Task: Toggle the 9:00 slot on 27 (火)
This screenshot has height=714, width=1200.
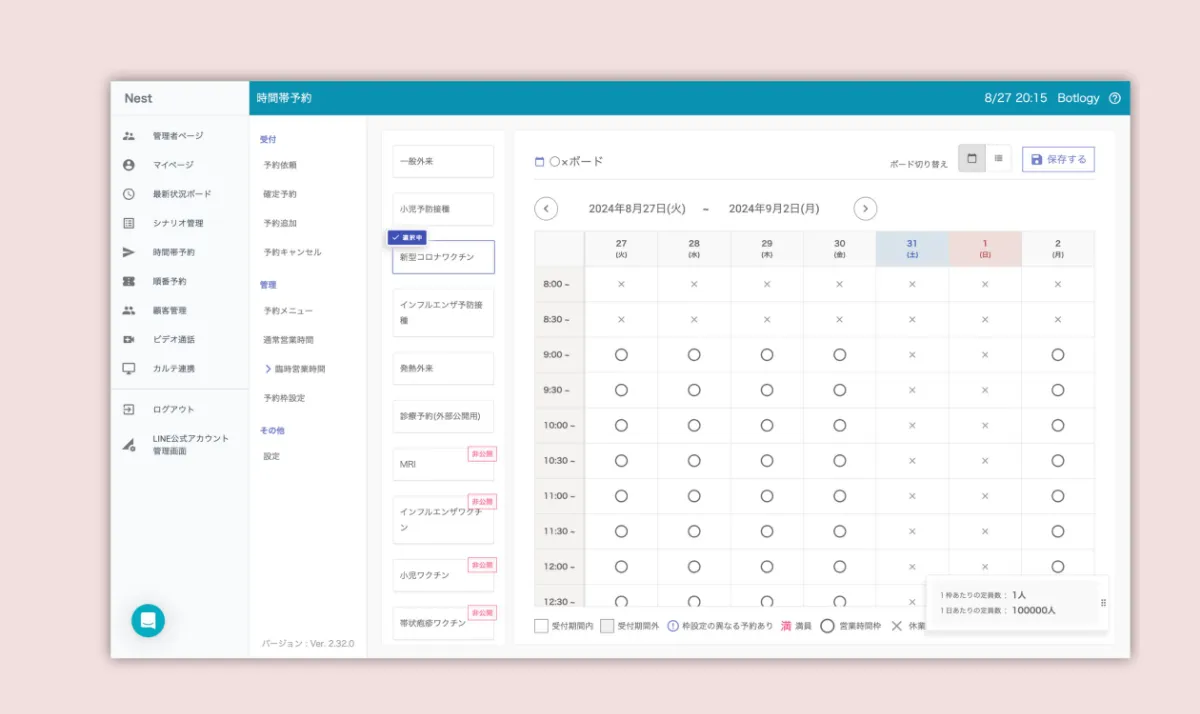Action: click(621, 355)
